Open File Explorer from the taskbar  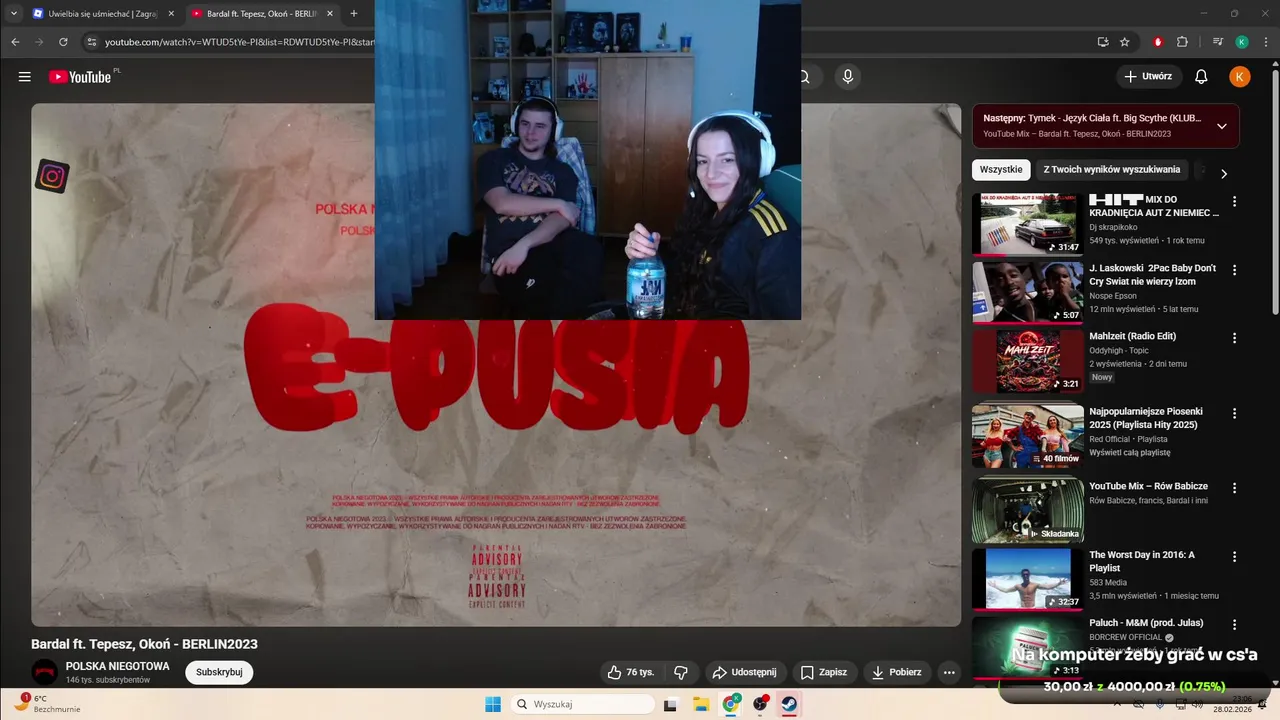click(x=700, y=704)
